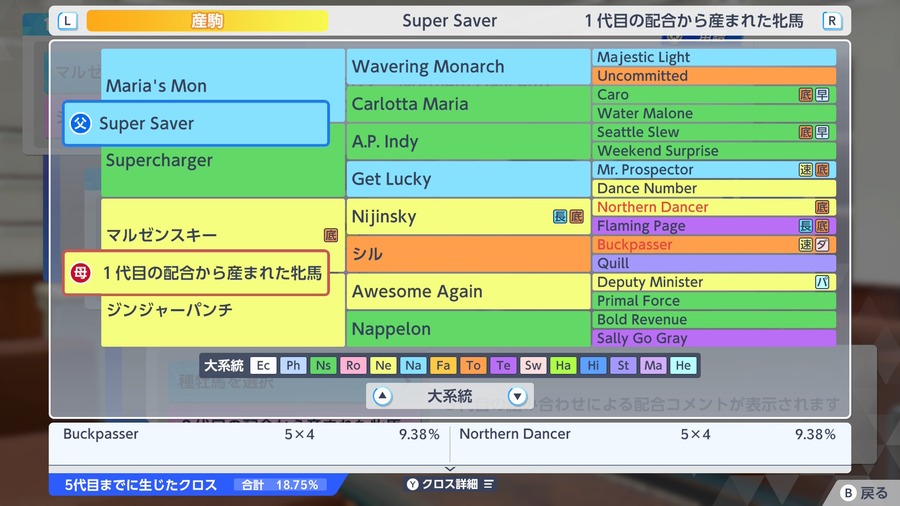
Task: Click the To lineage color swatch
Action: coord(473,365)
